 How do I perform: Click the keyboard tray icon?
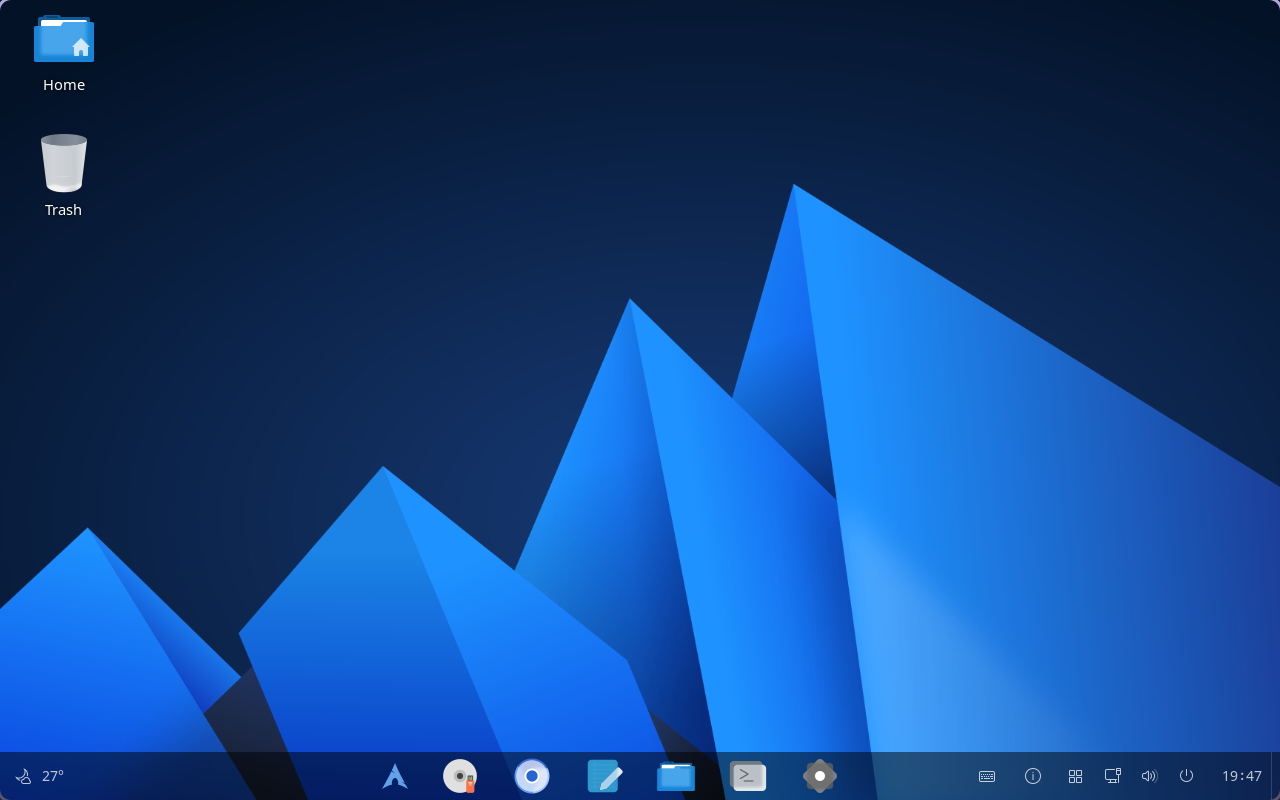(987, 776)
